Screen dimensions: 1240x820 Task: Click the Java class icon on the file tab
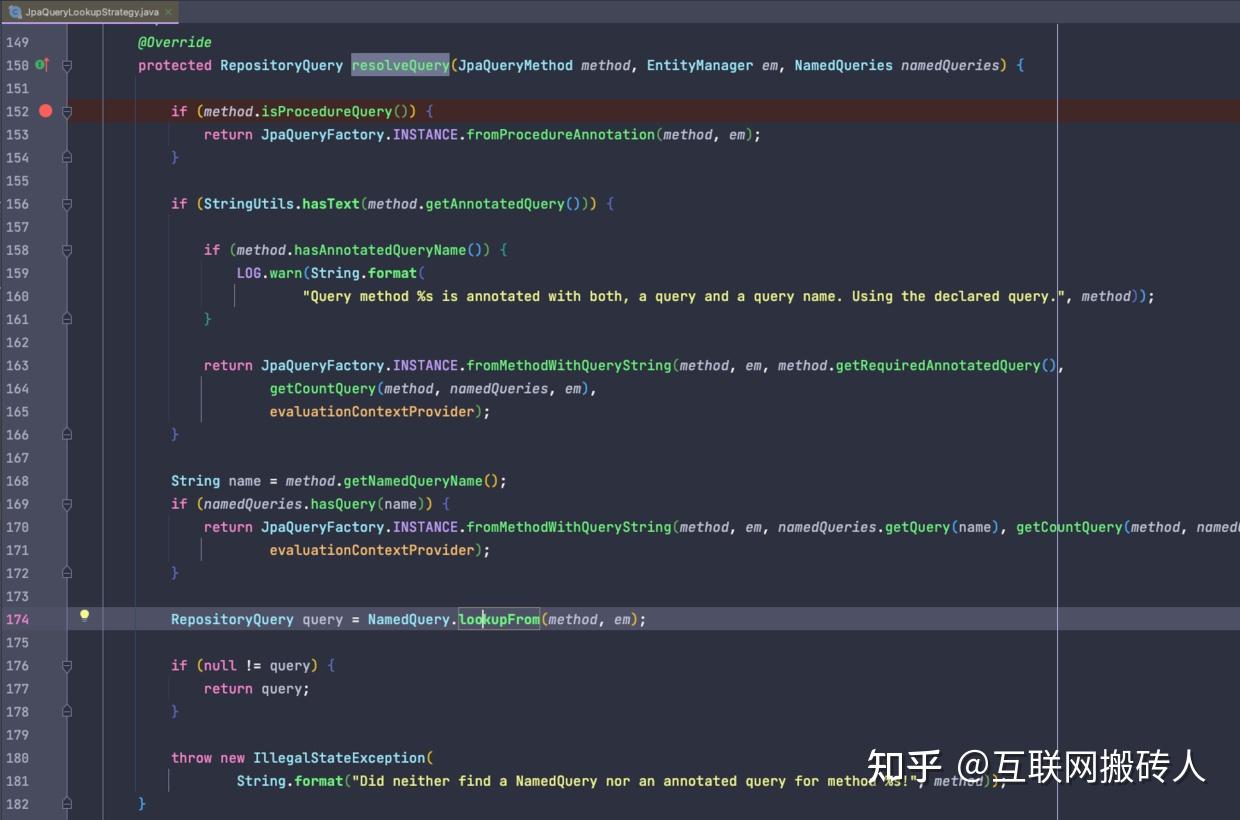click(14, 13)
